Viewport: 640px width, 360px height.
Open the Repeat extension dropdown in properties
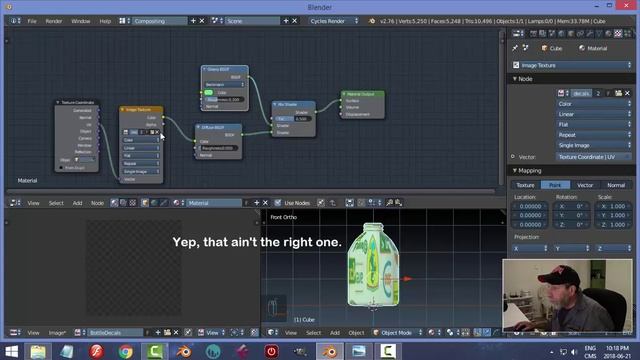[594, 135]
